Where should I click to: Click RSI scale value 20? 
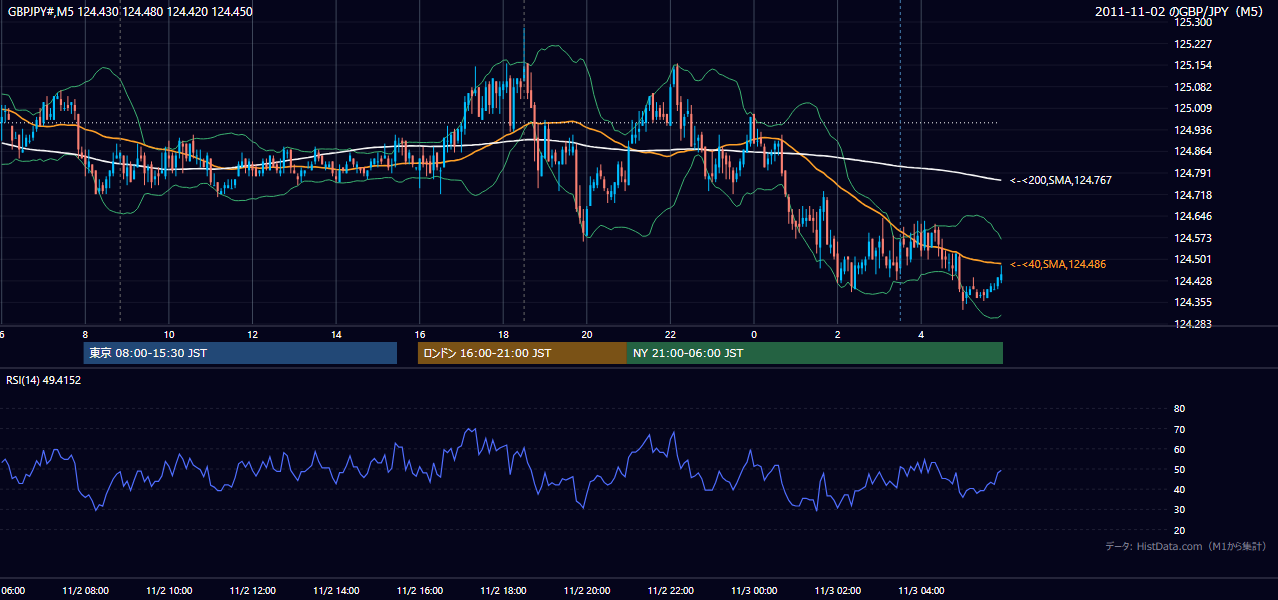tap(1179, 530)
